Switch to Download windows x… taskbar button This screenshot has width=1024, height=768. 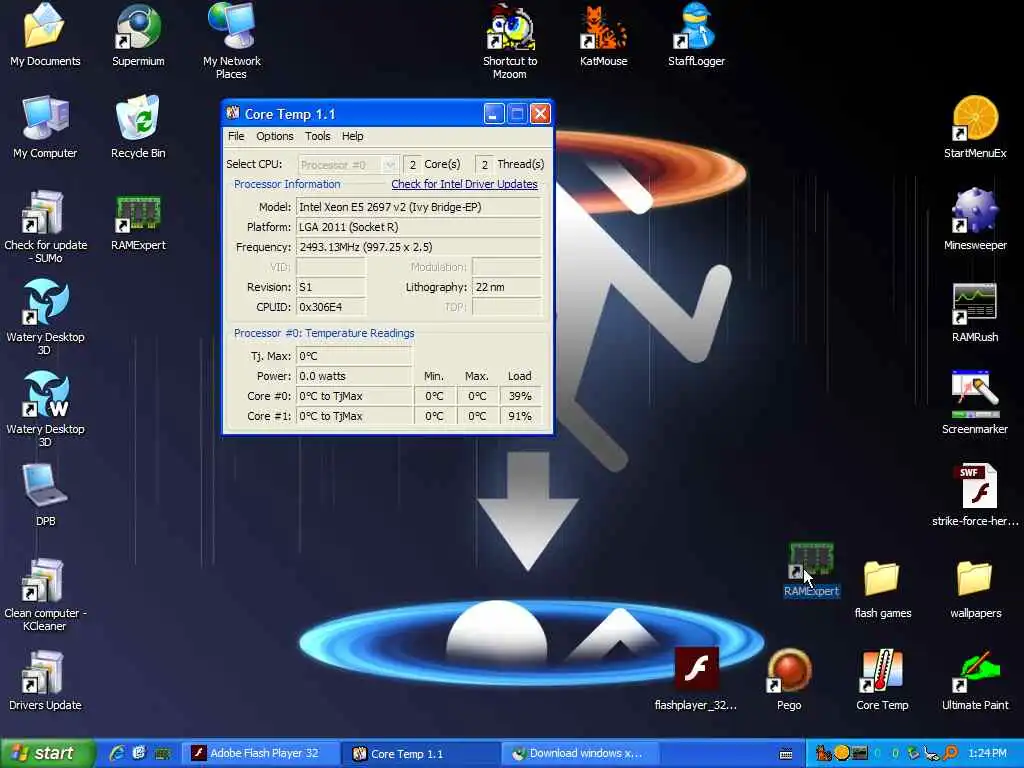[x=581, y=753]
